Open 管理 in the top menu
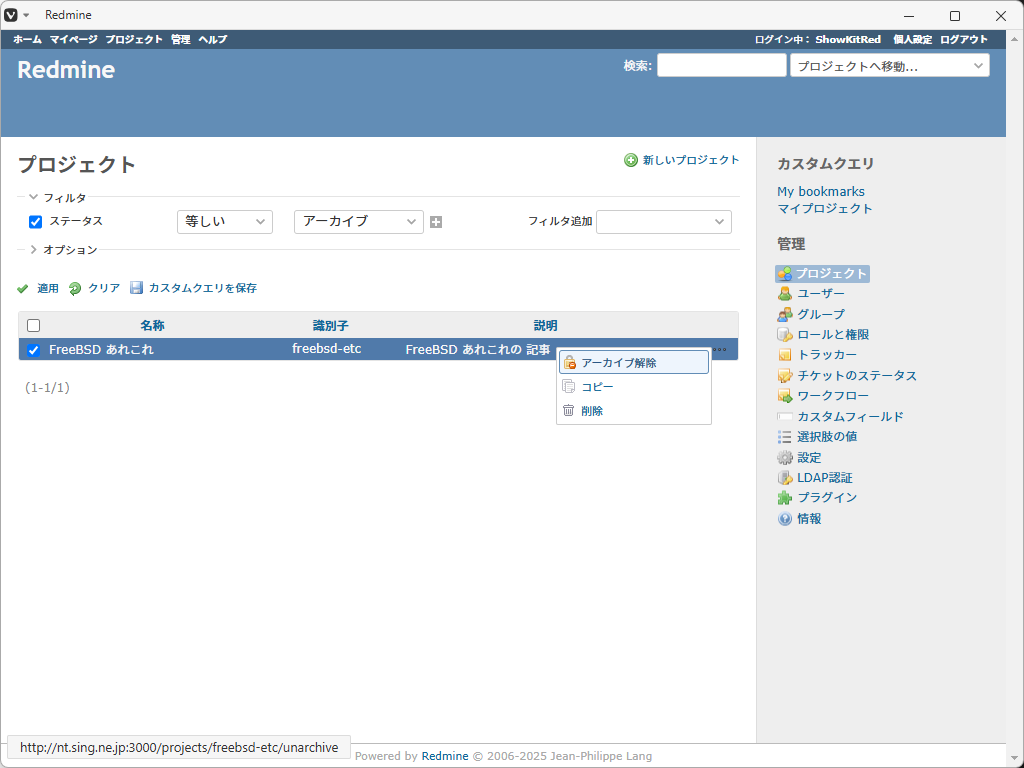The height and width of the screenshot is (768, 1024). click(181, 39)
